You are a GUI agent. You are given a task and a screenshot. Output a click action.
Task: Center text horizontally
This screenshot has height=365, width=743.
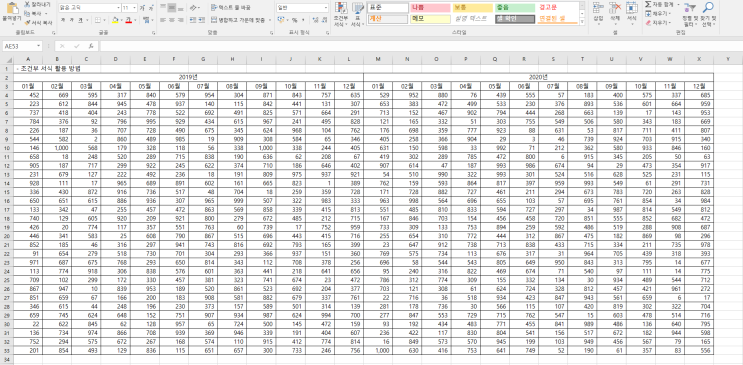pyautogui.click(x=172, y=20)
